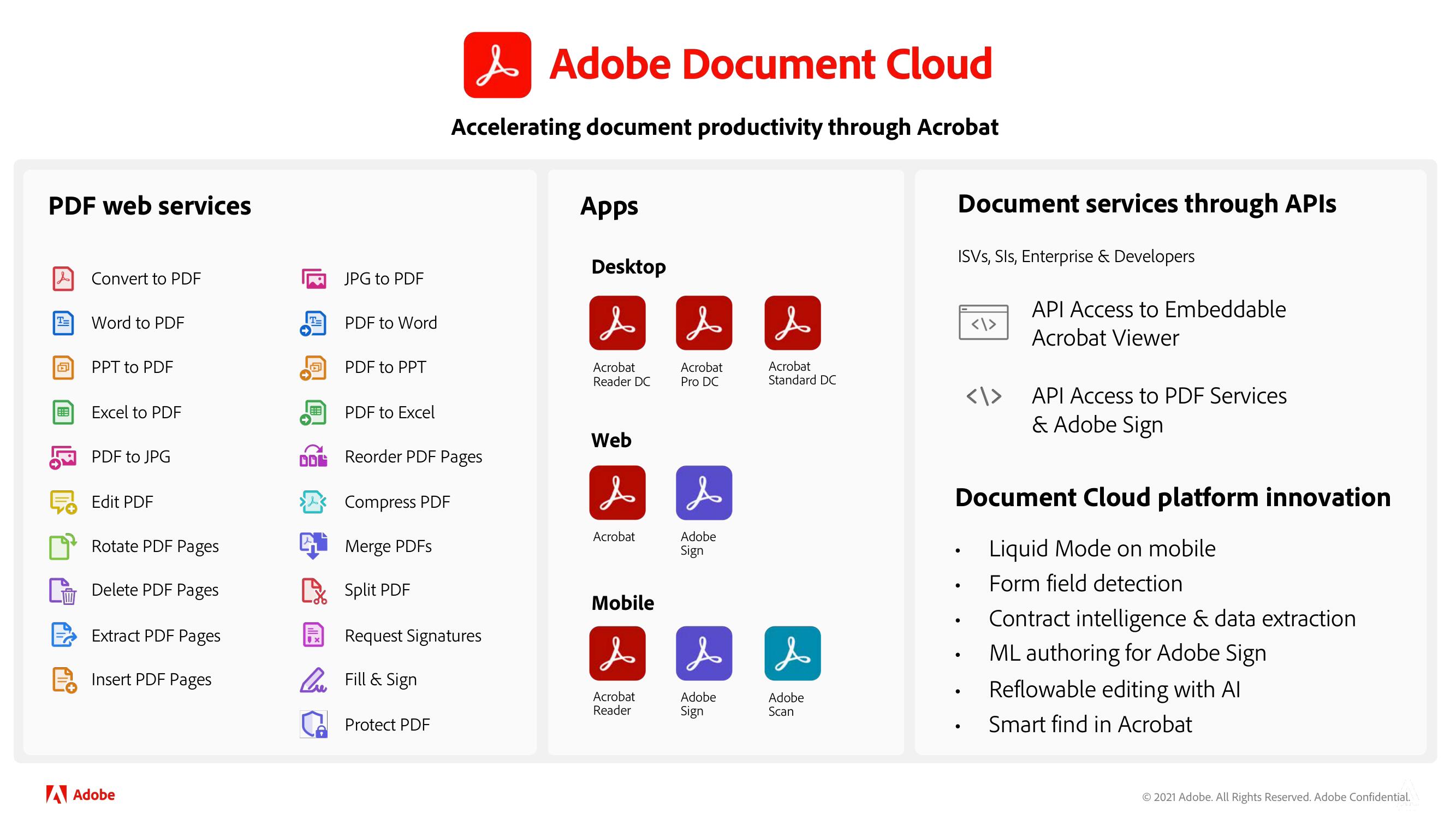Select the Compress PDF icon
The image size is (1456, 819).
pyautogui.click(x=313, y=502)
